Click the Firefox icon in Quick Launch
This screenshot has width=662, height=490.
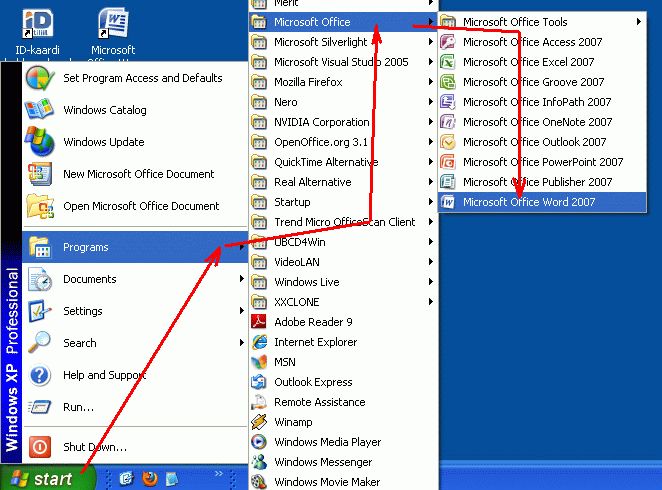[149, 479]
